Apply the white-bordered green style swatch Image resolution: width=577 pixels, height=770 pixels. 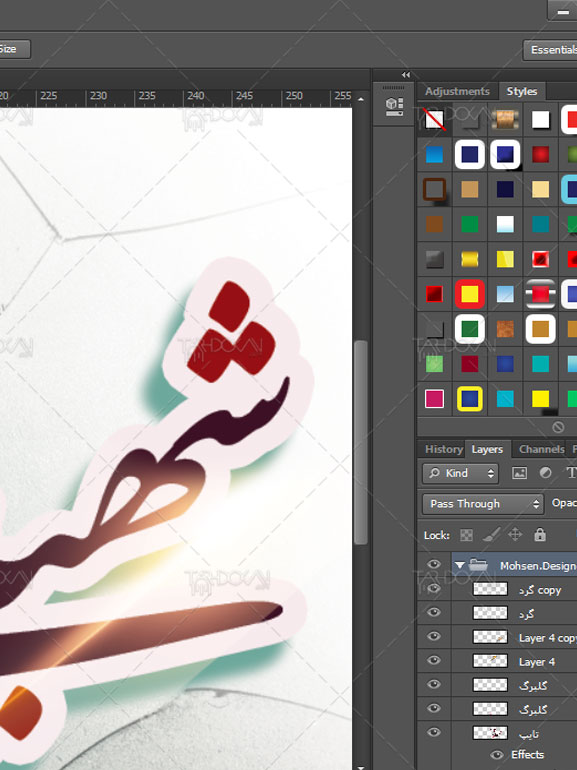(x=470, y=329)
